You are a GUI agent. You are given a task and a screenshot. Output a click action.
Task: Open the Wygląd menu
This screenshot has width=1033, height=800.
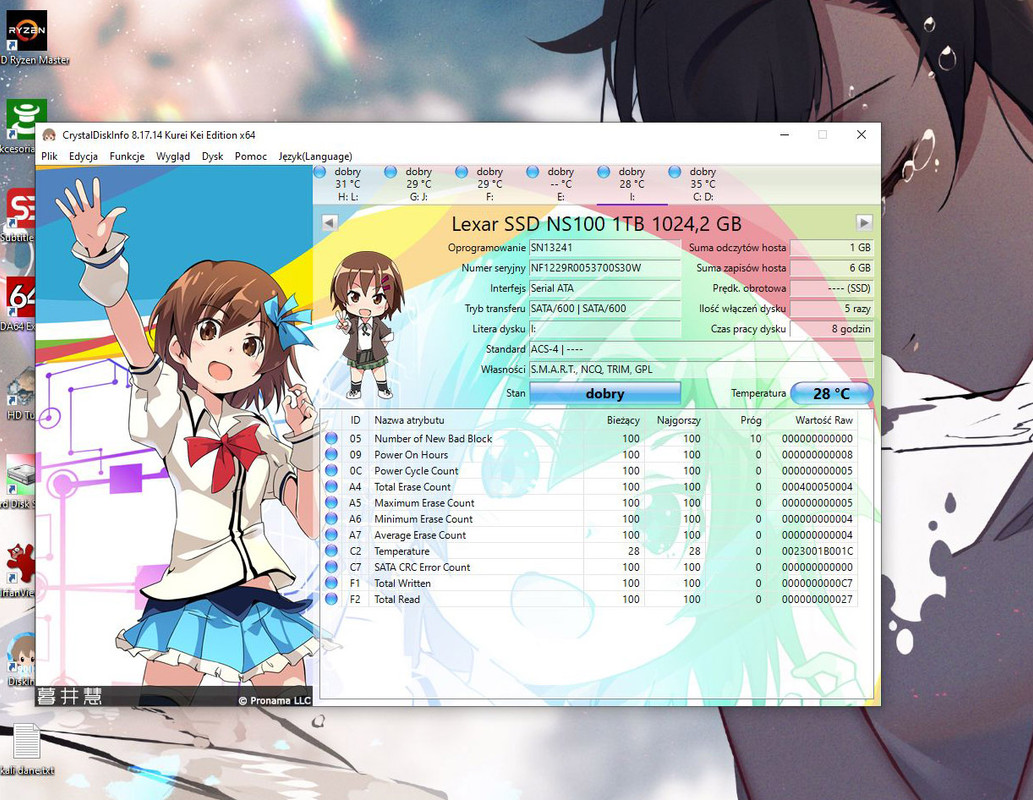173,156
